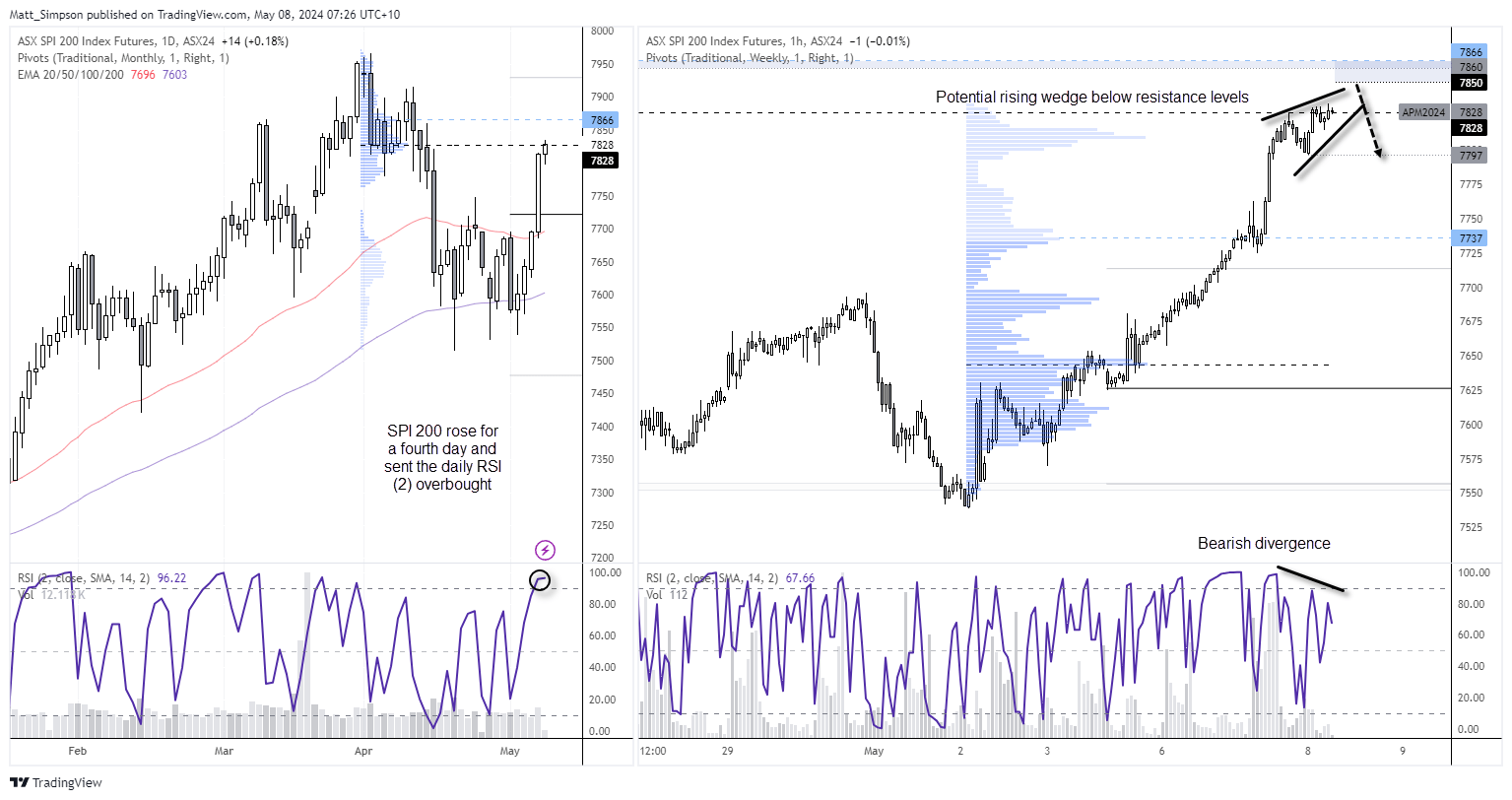Click the black 7828 price label on daily chart
Screen dimensions: 1512x800
(x=602, y=161)
